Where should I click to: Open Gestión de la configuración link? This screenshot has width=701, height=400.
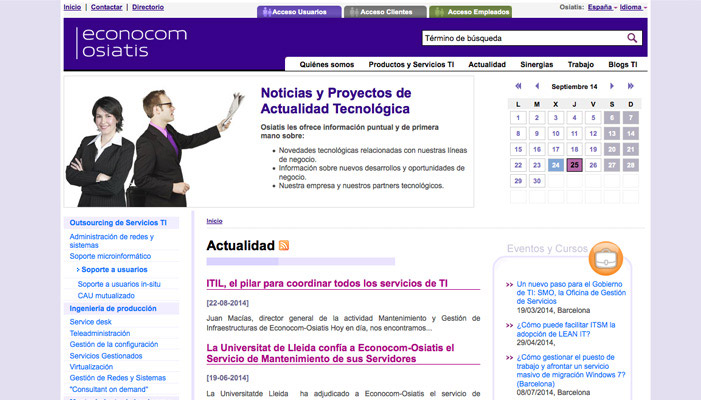114,344
